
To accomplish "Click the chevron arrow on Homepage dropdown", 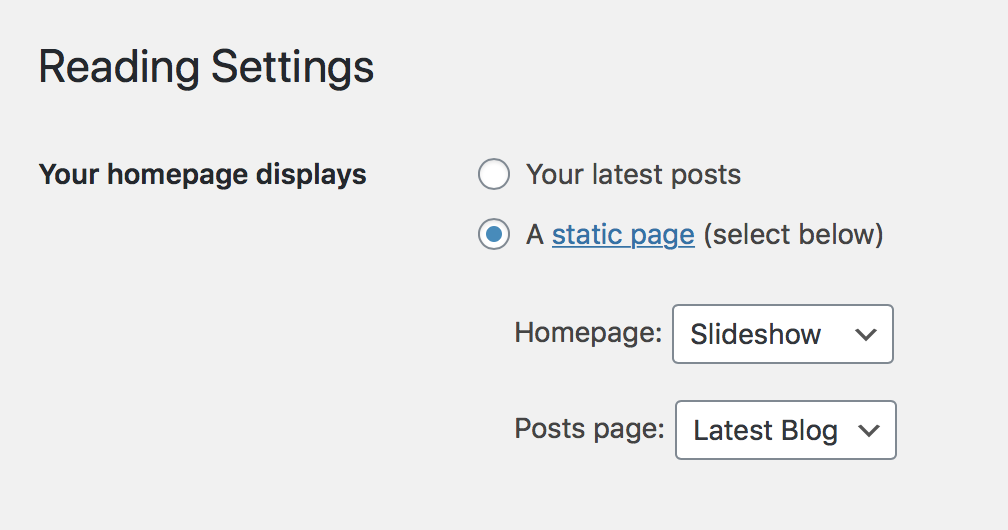I will tap(866, 335).
